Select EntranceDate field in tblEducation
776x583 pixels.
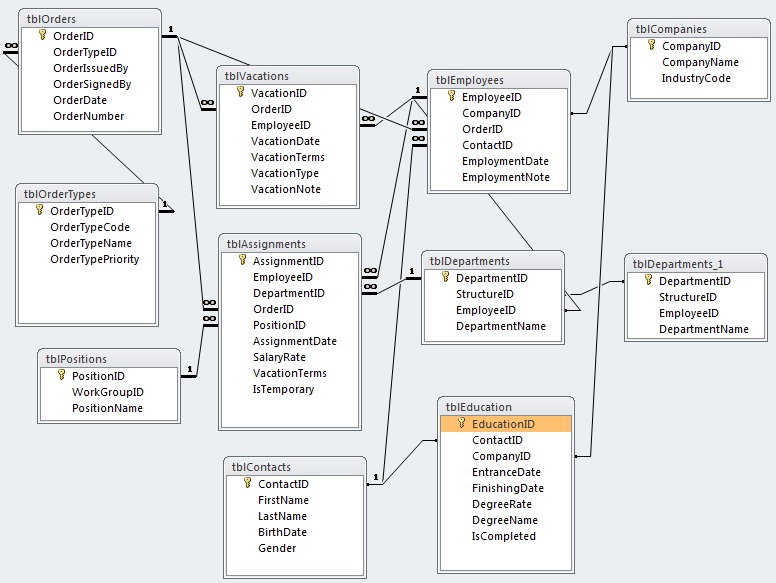pos(506,472)
